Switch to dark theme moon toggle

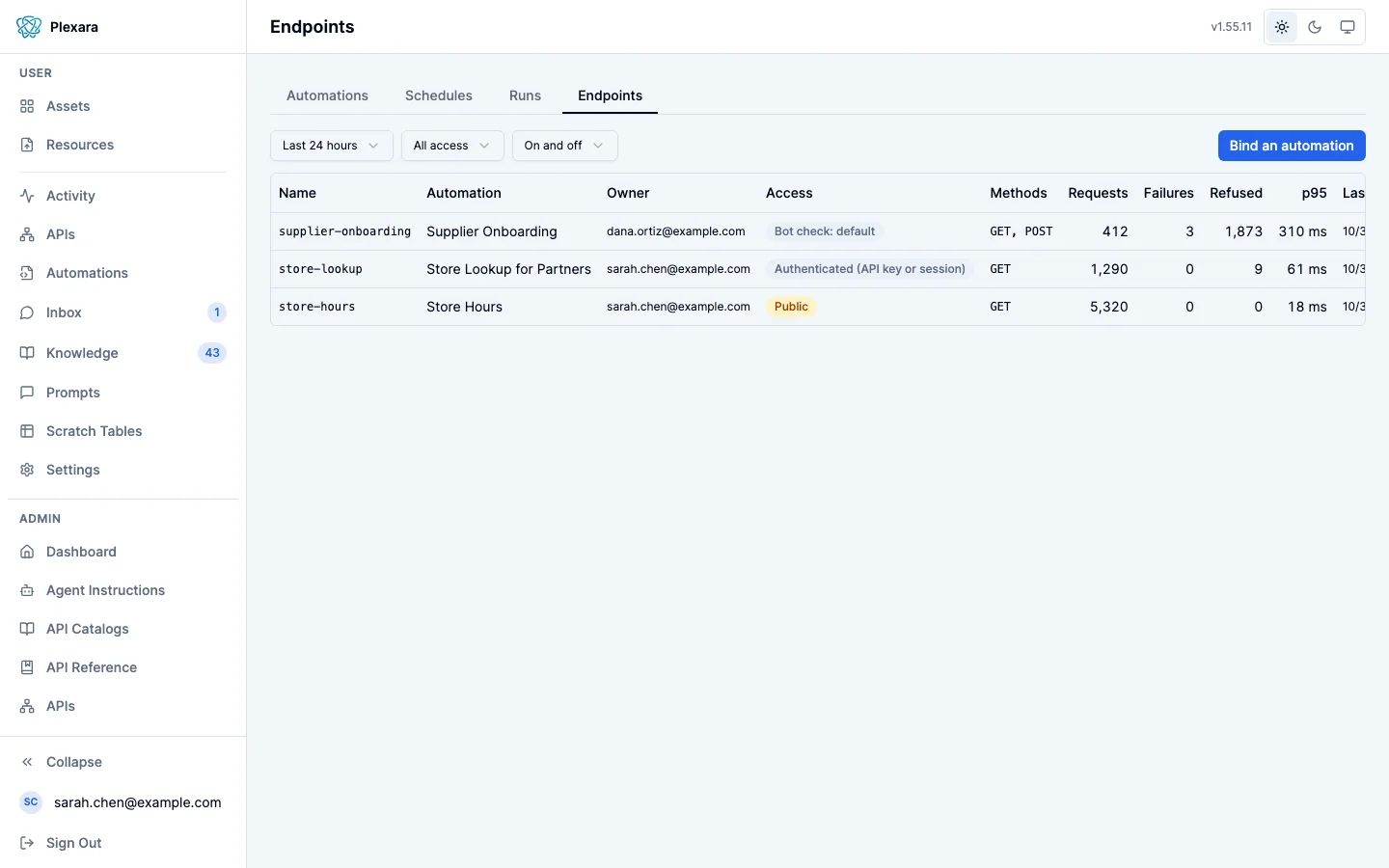[1315, 27]
